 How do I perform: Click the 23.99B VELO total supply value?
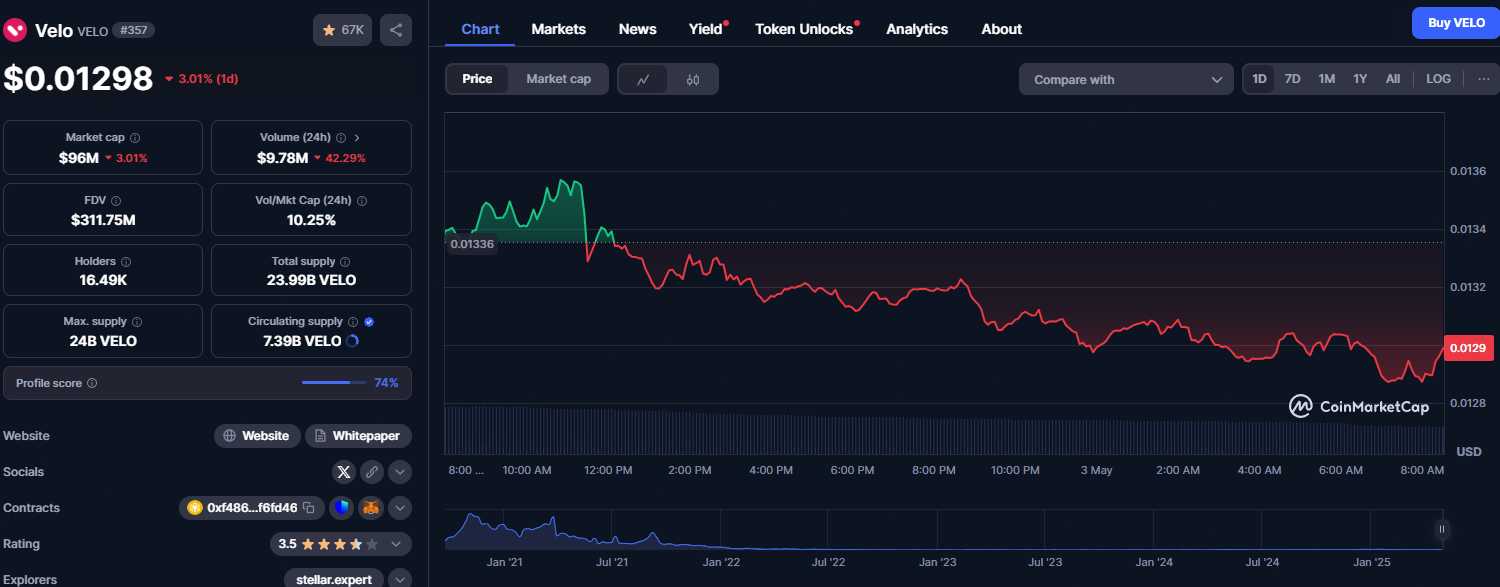pyautogui.click(x=311, y=280)
